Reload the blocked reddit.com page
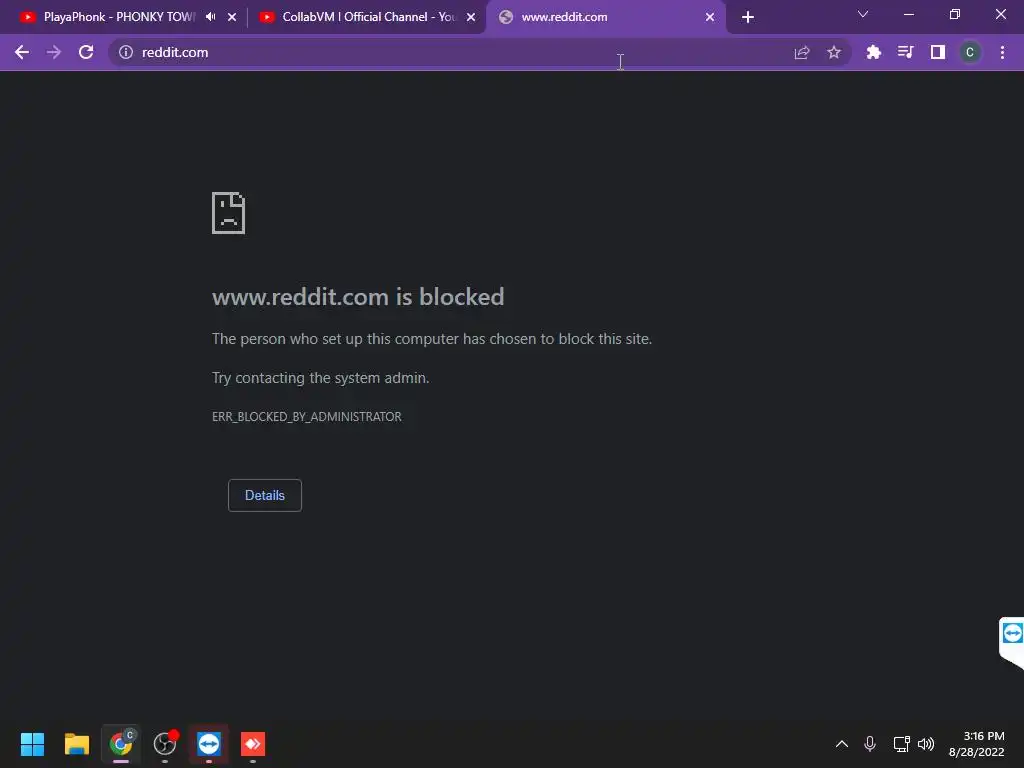 [x=86, y=52]
